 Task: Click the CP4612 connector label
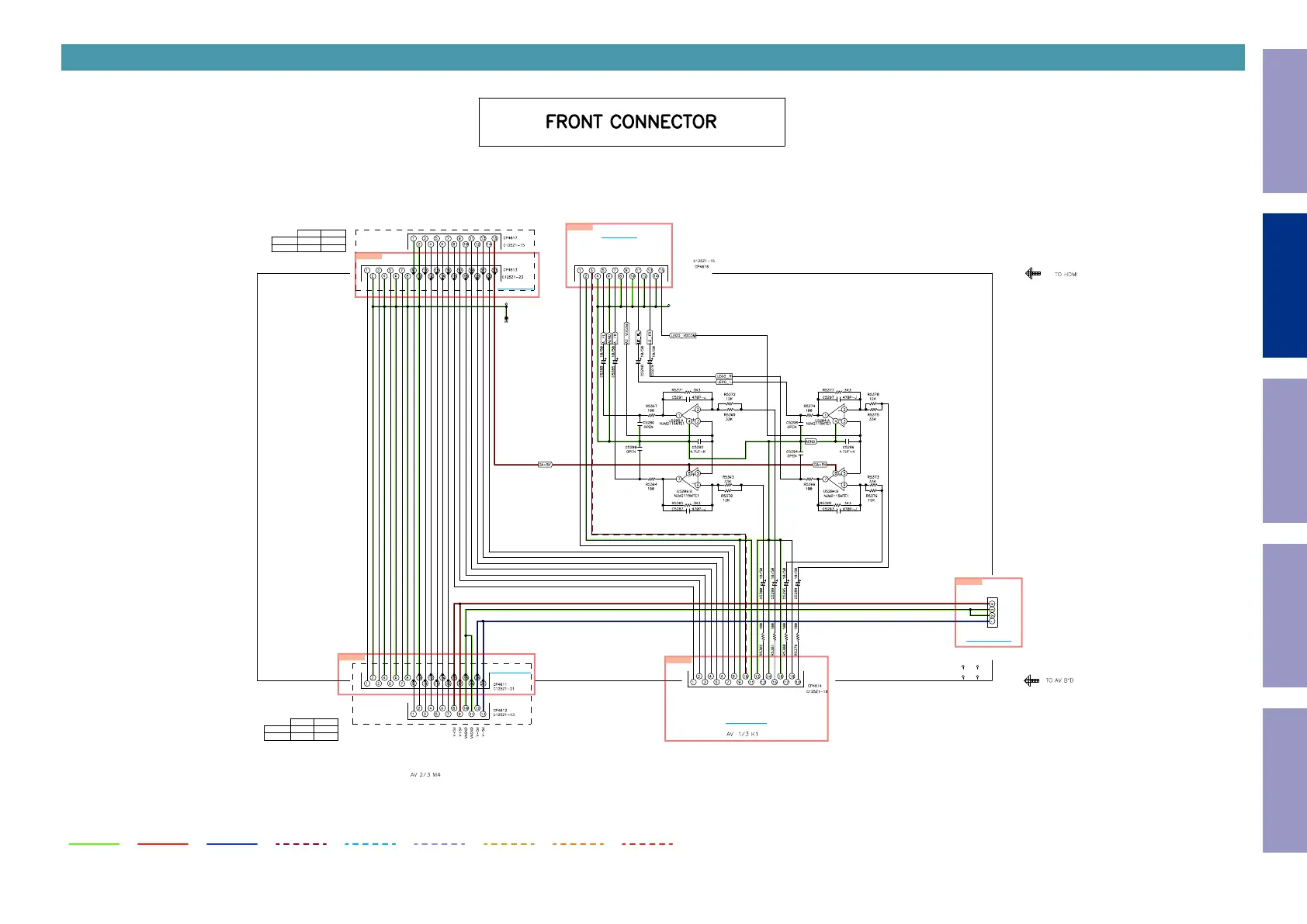(501, 710)
